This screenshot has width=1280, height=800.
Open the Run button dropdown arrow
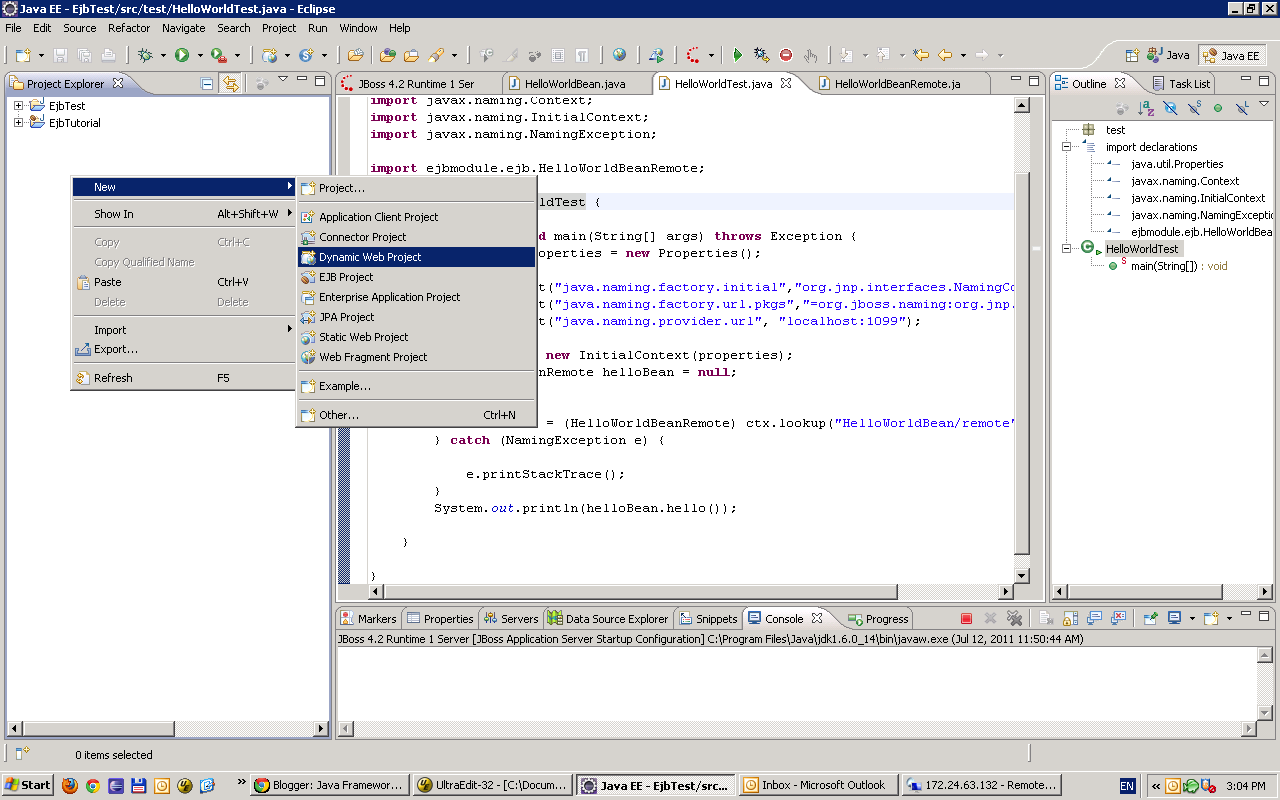[200, 54]
